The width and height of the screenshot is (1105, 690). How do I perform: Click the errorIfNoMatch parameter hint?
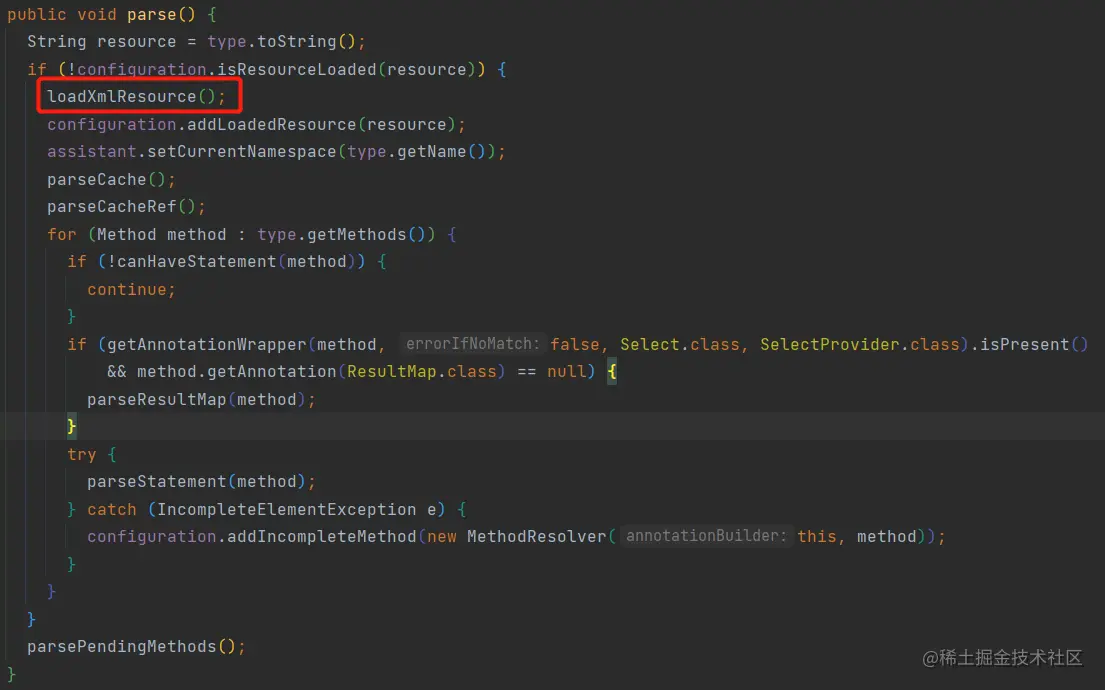point(472,344)
